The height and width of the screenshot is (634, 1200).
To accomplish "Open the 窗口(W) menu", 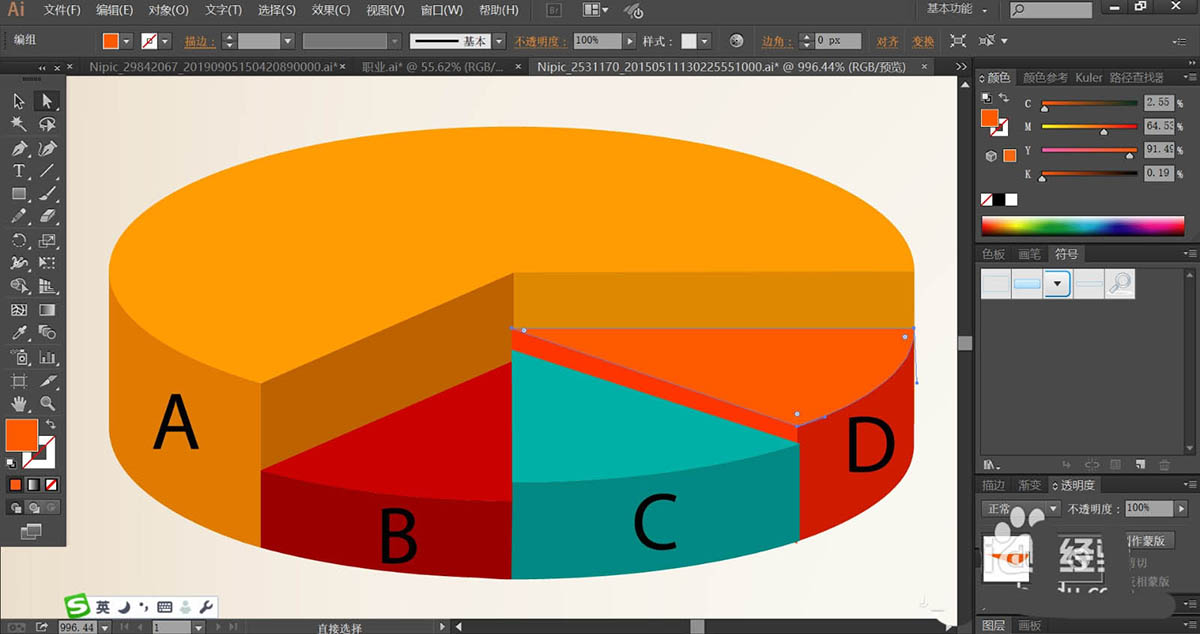I will (x=441, y=10).
